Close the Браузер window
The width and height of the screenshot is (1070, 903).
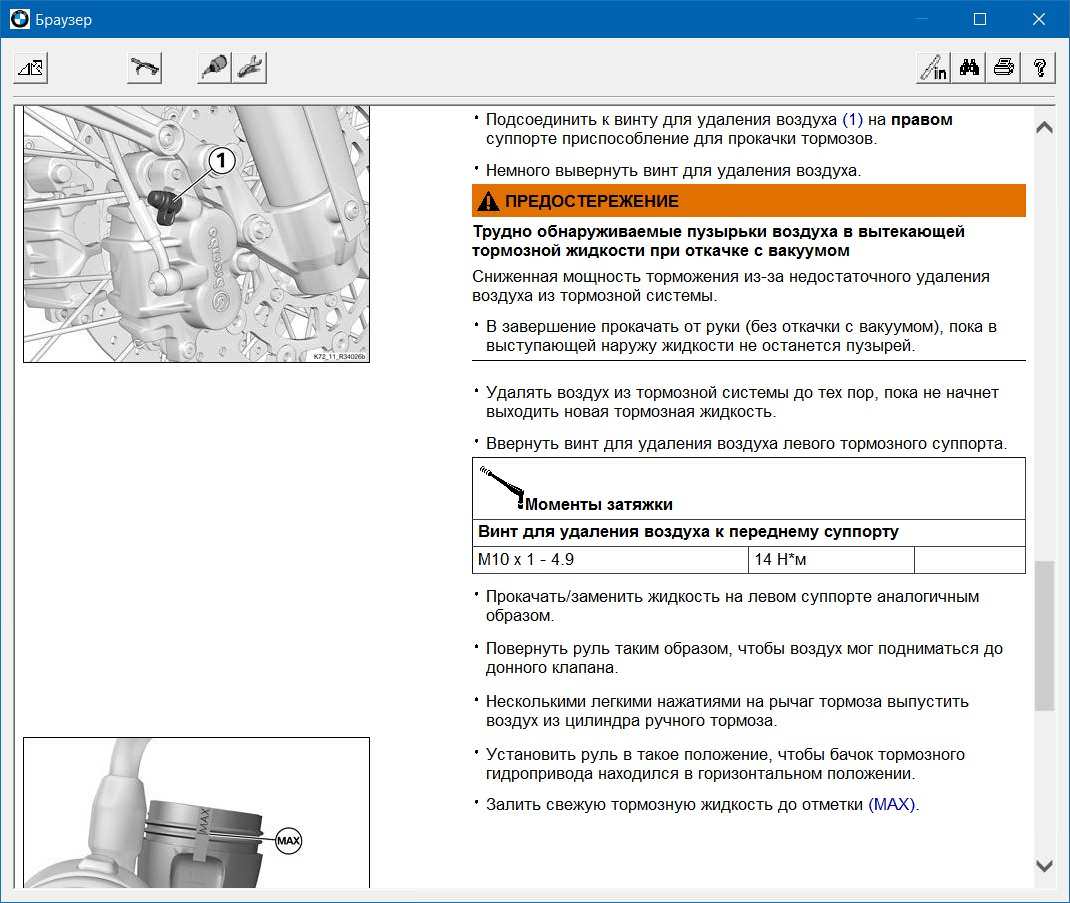click(1039, 19)
